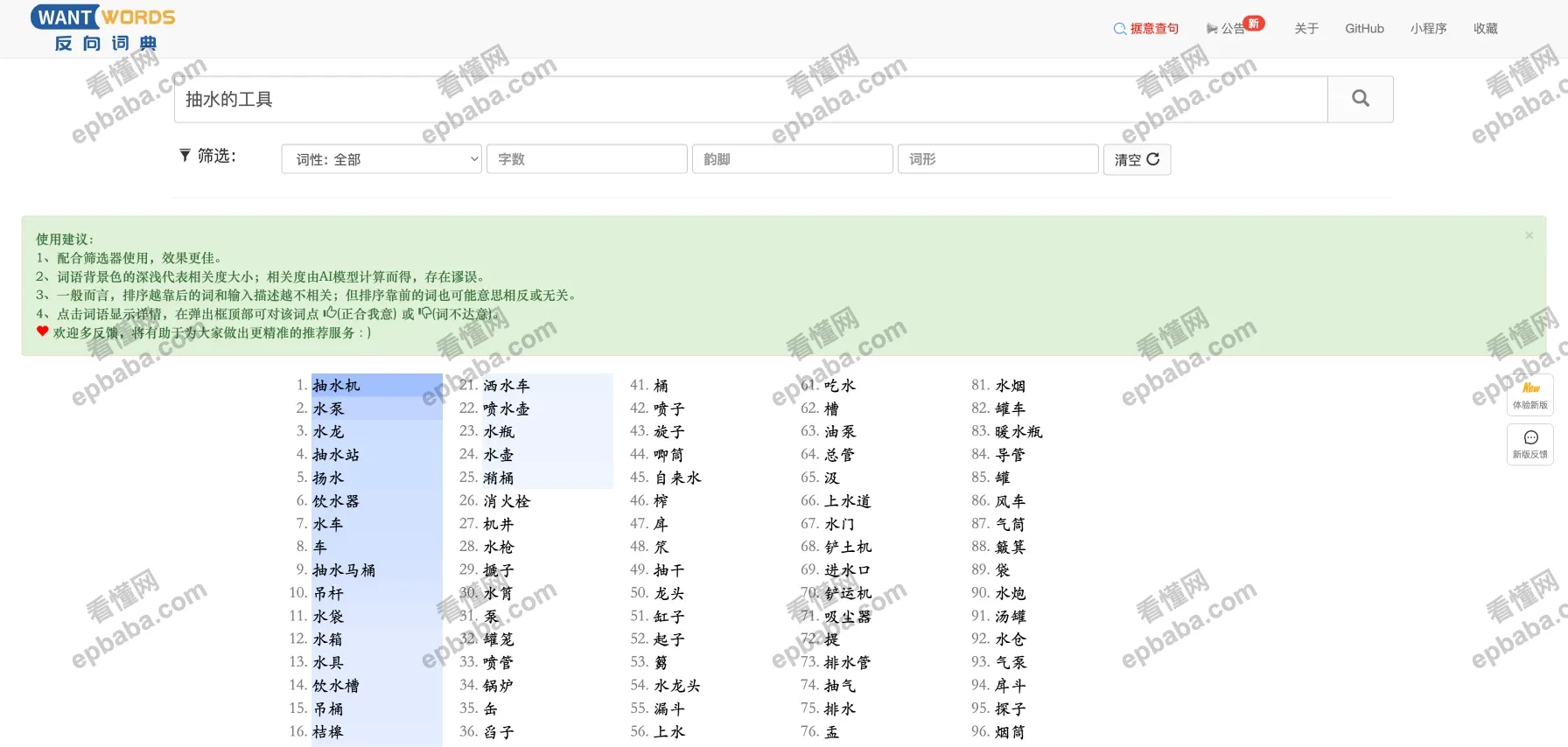Click 收藏 in the top navigation
1568x747 pixels.
click(x=1486, y=29)
